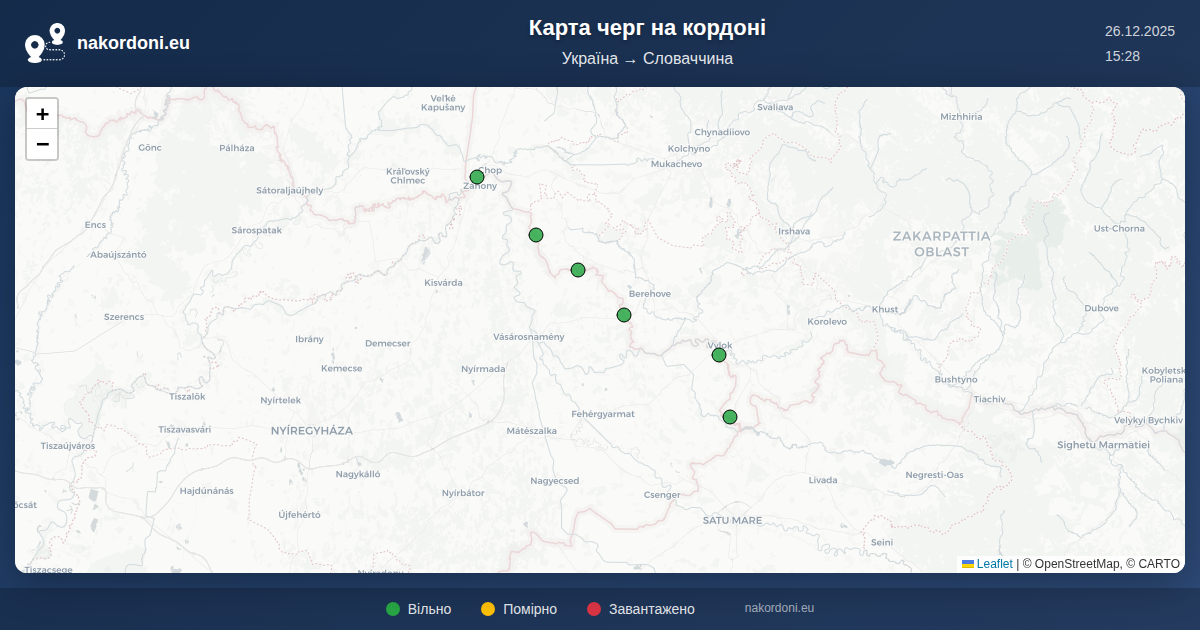Screen dimensions: 1200x630
Task: Click the Leaflet Ukrainian flag icon
Action: coord(968,564)
